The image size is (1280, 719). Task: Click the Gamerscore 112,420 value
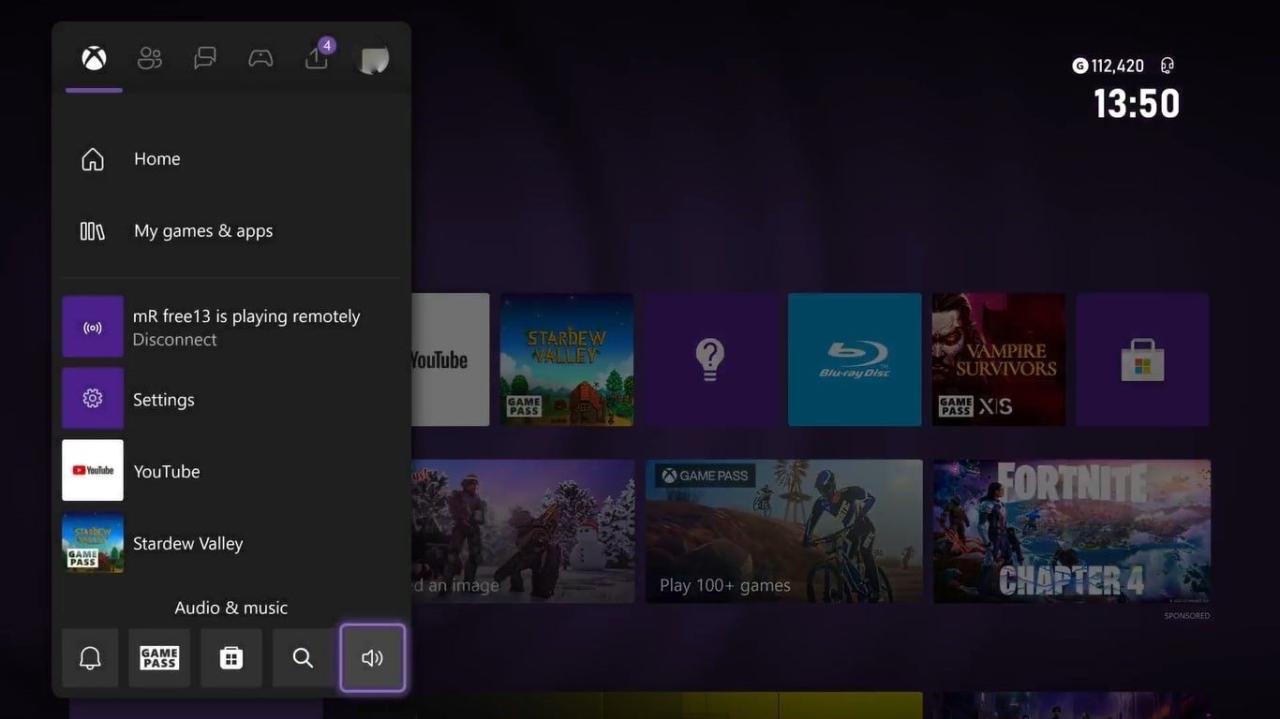click(x=1118, y=66)
